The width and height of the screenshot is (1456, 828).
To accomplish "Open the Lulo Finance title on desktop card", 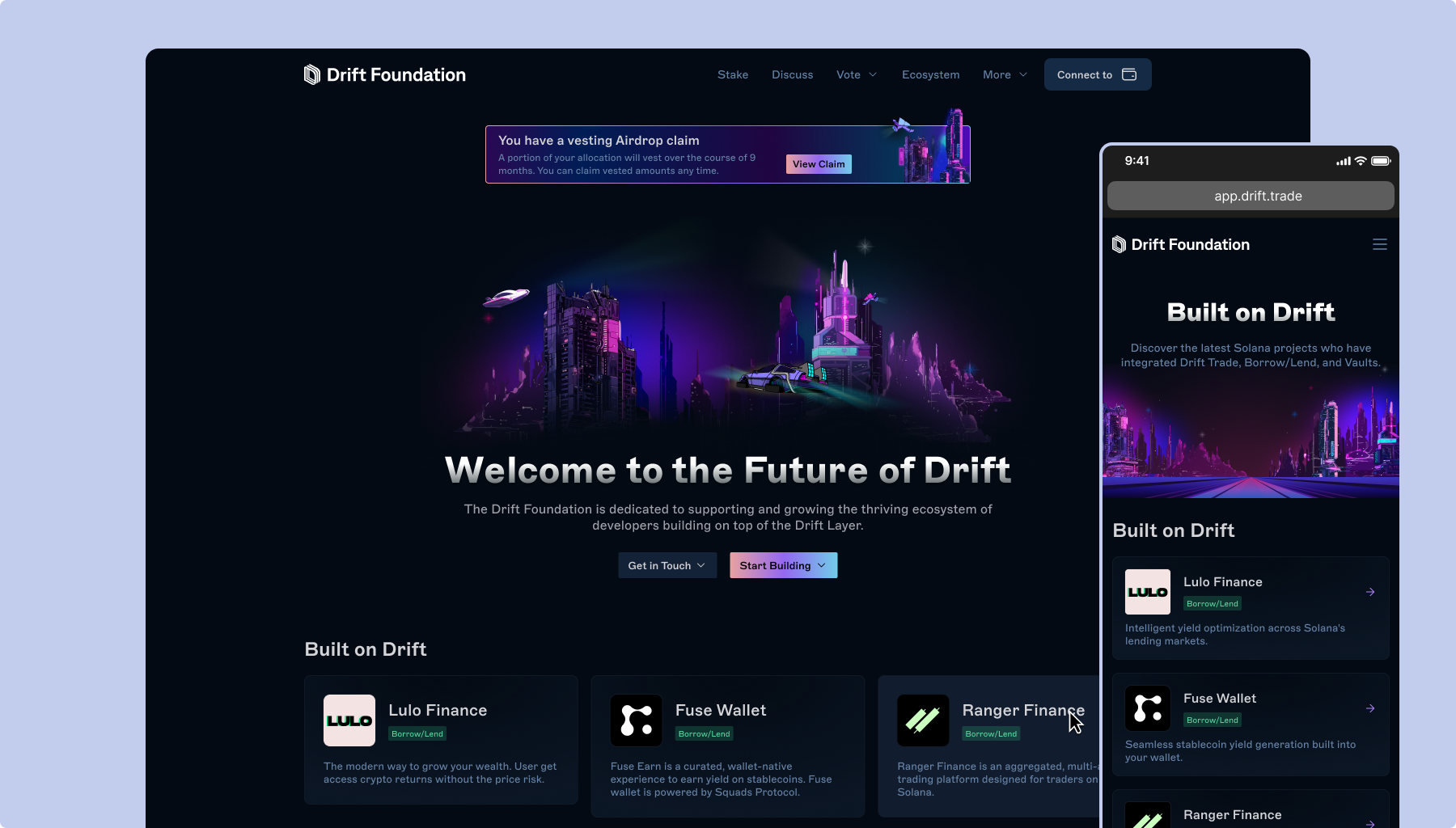I will [x=438, y=710].
